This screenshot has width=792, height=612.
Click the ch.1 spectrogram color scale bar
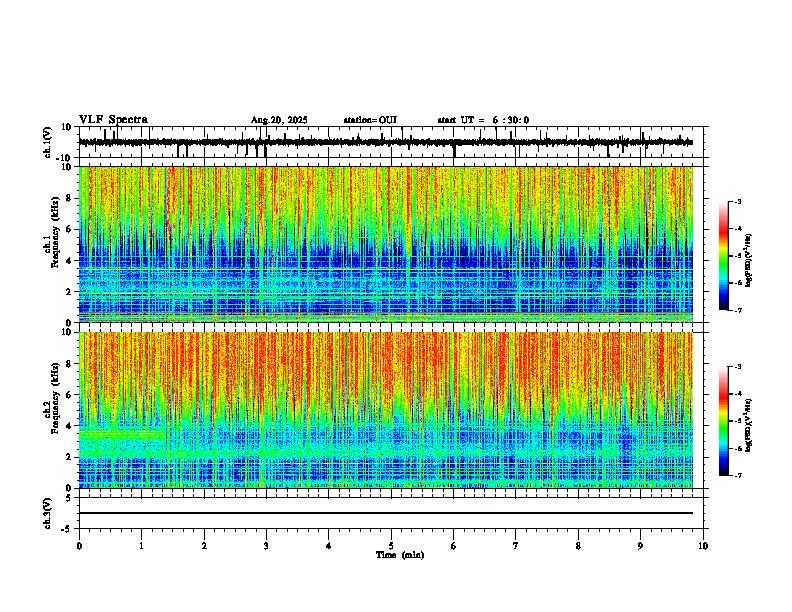tap(724, 256)
